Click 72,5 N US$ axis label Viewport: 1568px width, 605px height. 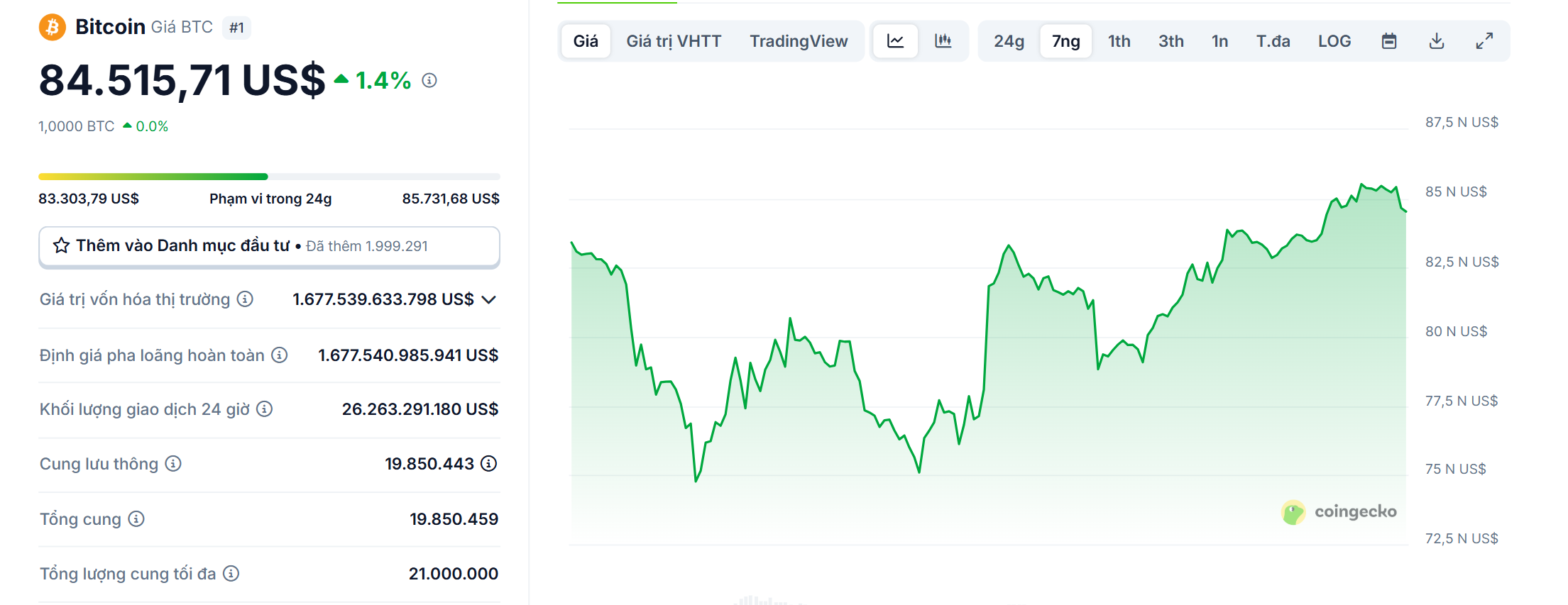[x=1462, y=538]
